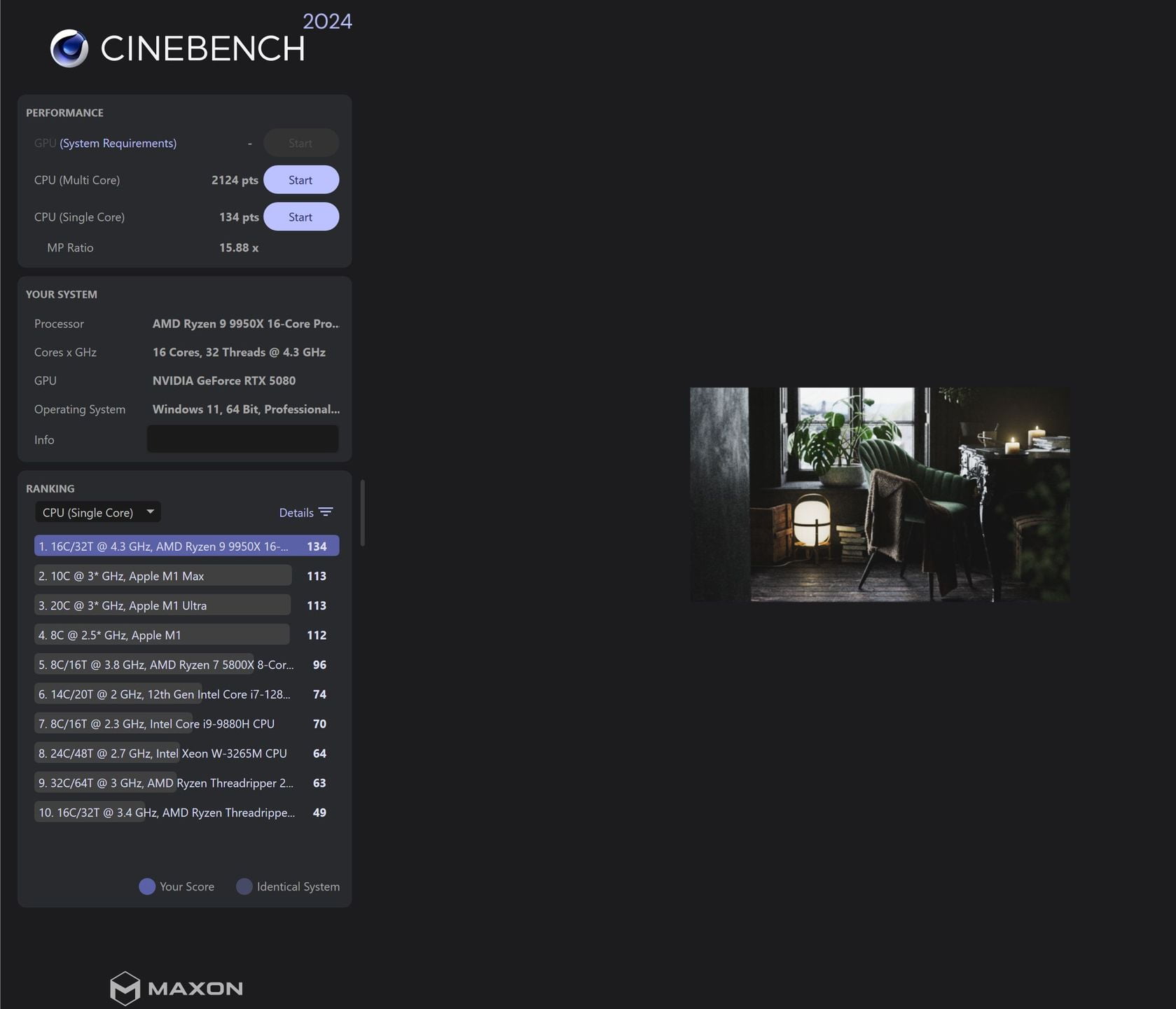Click the MP Ratio value 15.88 x
The height and width of the screenshot is (1009, 1176).
[239, 247]
